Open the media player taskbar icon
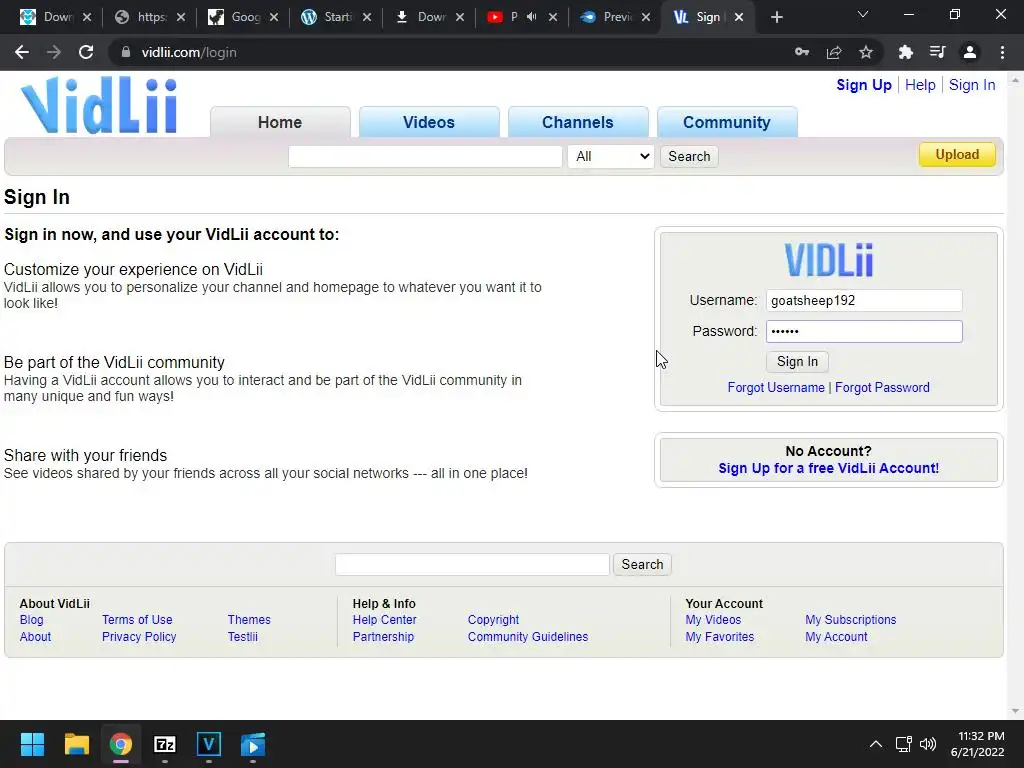 click(253, 744)
